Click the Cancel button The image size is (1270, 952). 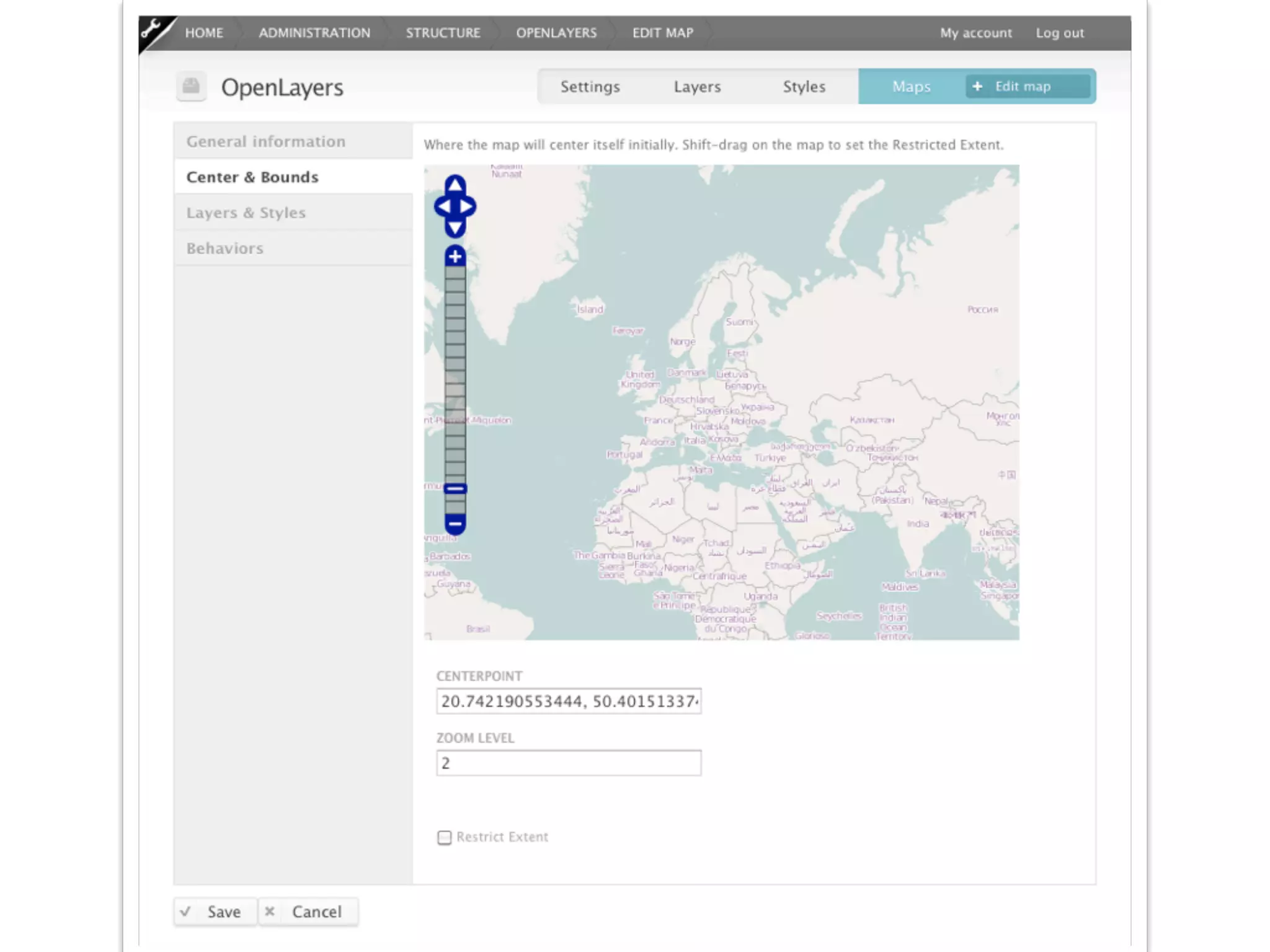coord(308,912)
